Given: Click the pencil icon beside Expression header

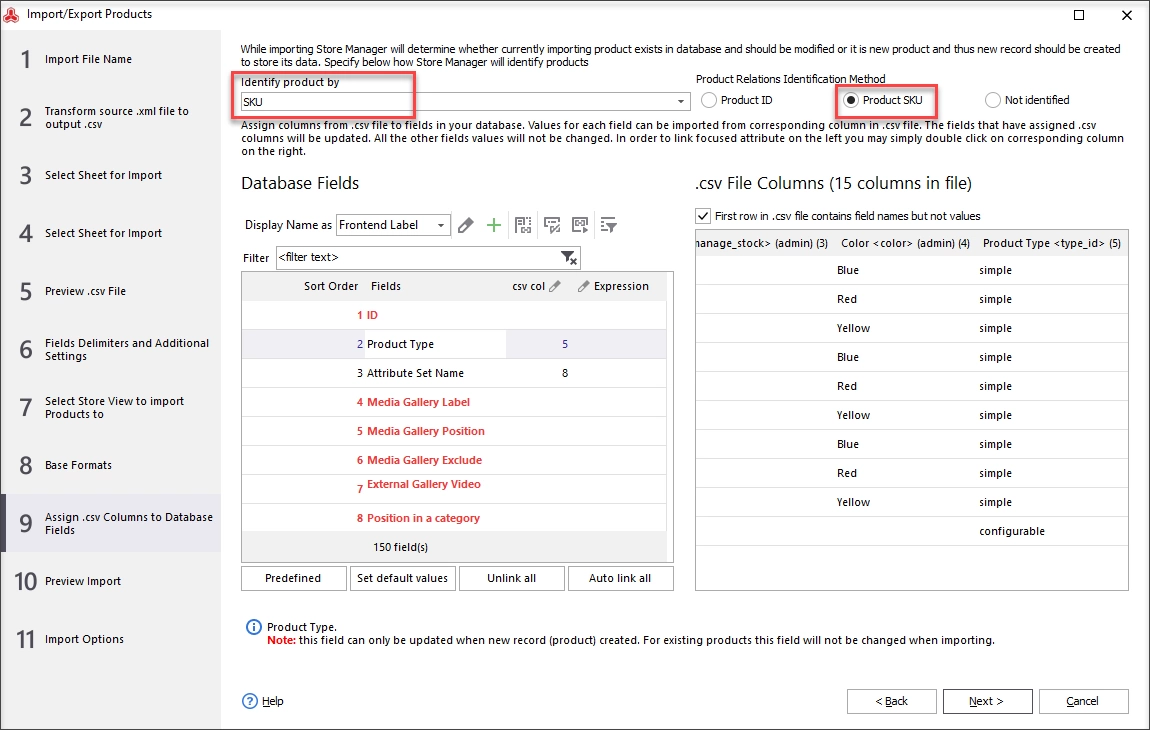Looking at the screenshot, I should tap(583, 286).
